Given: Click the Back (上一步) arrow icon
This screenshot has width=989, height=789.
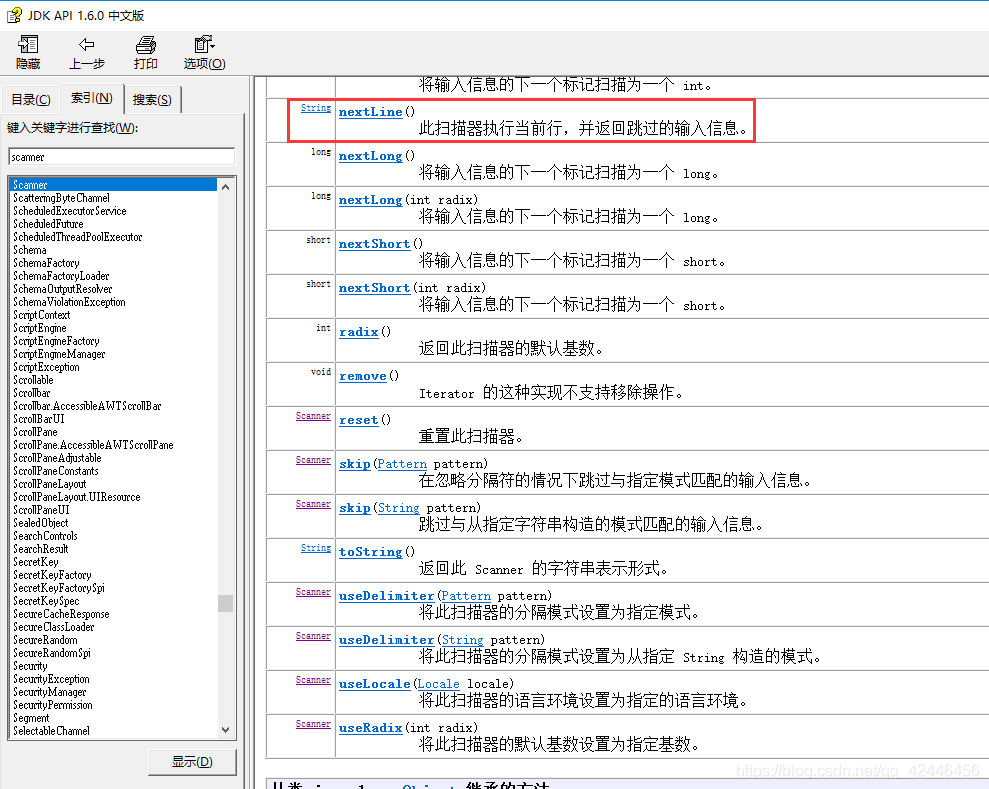Looking at the screenshot, I should coord(86,52).
